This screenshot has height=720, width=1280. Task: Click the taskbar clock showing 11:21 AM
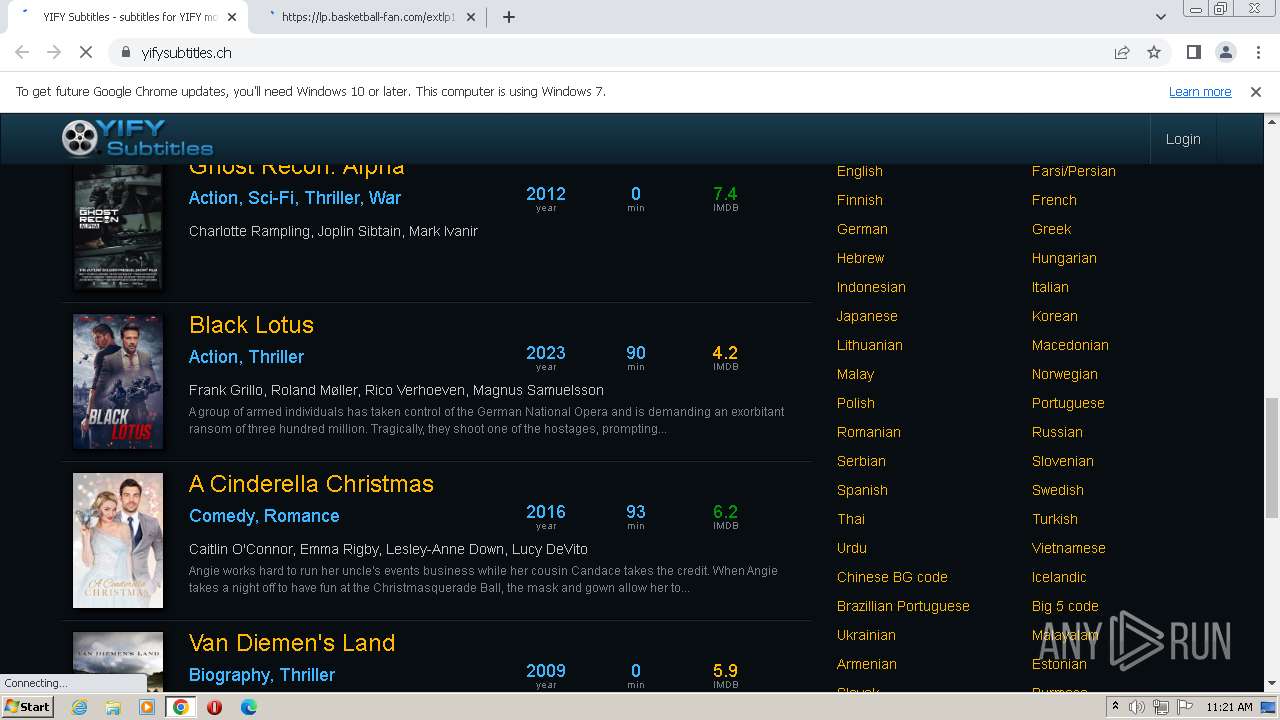point(1229,707)
